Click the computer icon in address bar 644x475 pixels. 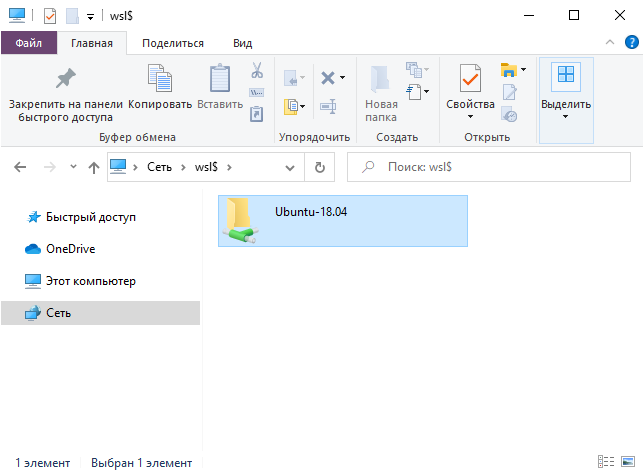[118, 167]
